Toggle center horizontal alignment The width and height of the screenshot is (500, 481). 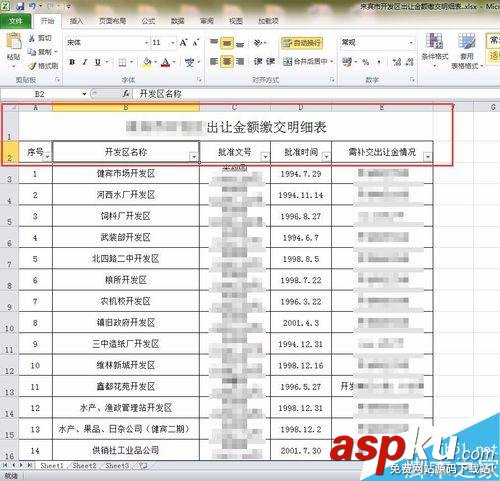(x=227, y=62)
